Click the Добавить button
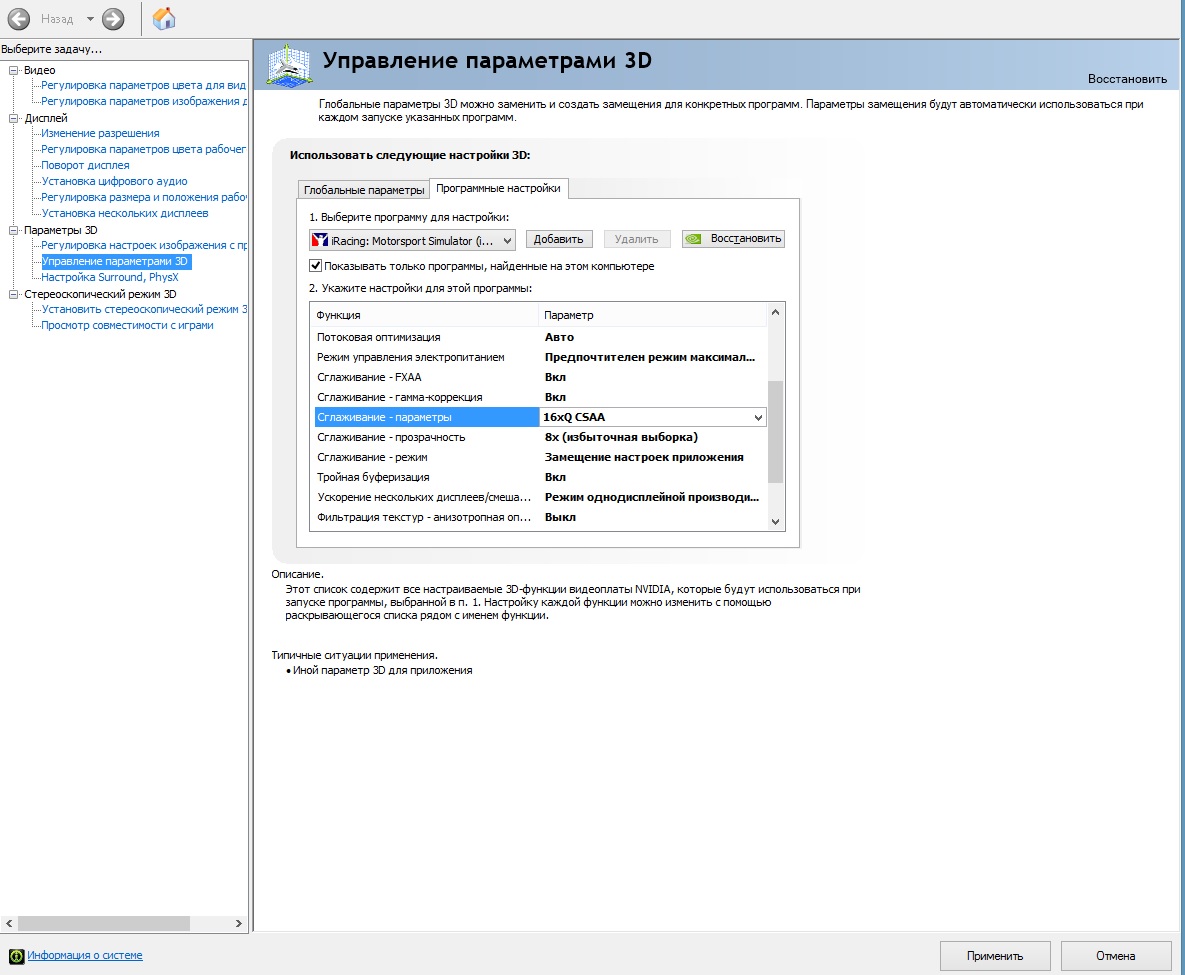Screen dimensions: 1185x975 tap(559, 239)
